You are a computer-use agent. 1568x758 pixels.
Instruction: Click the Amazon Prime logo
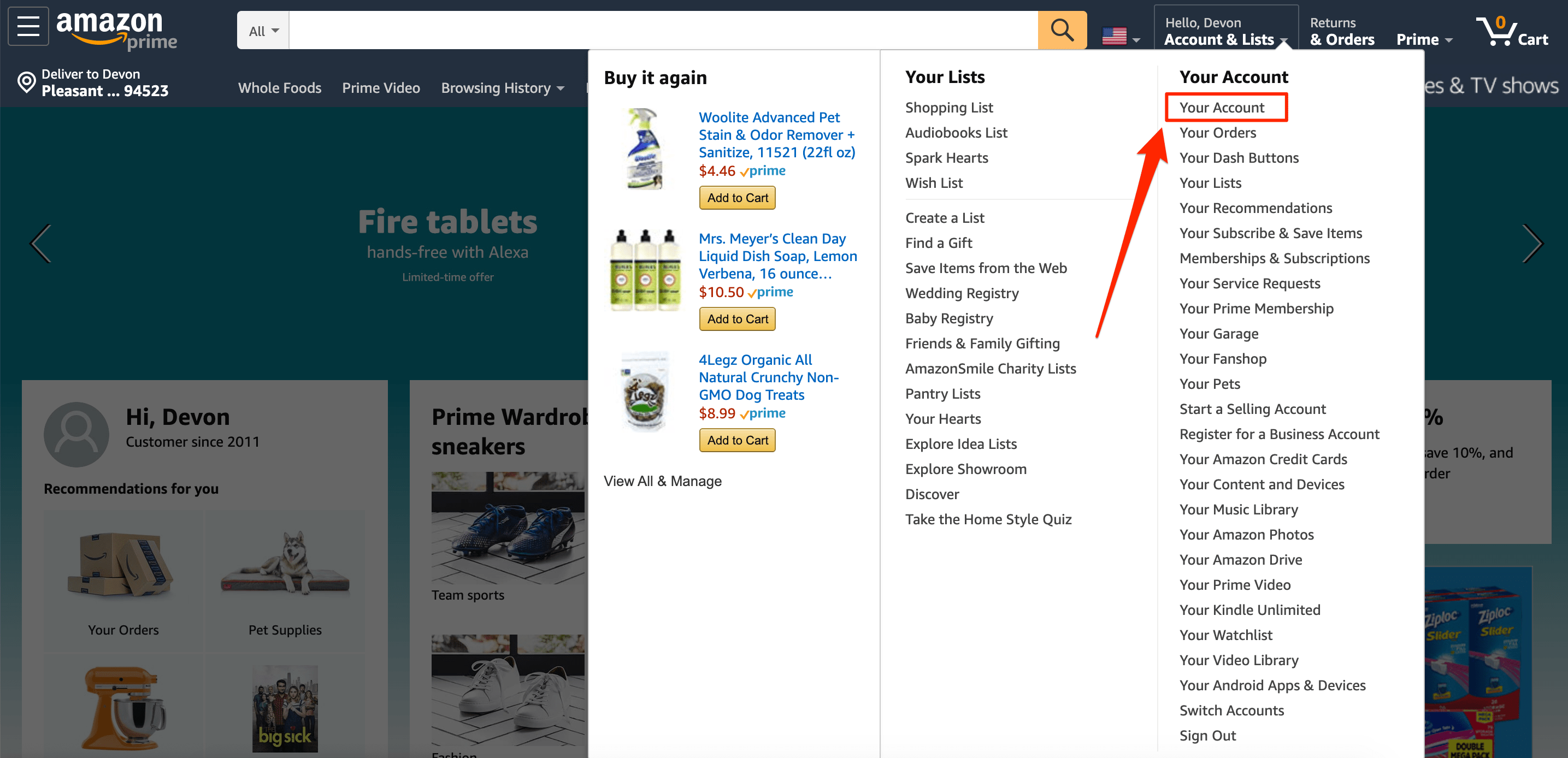tap(116, 30)
